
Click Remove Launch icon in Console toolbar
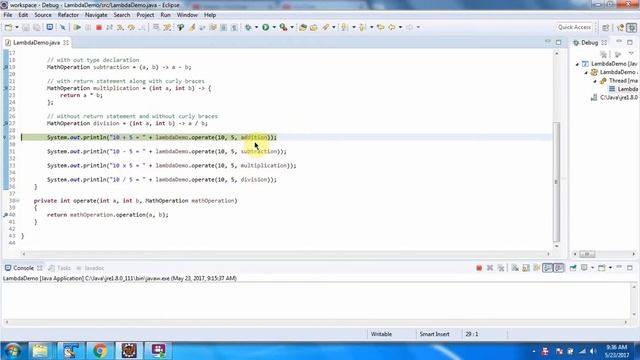[490, 268]
